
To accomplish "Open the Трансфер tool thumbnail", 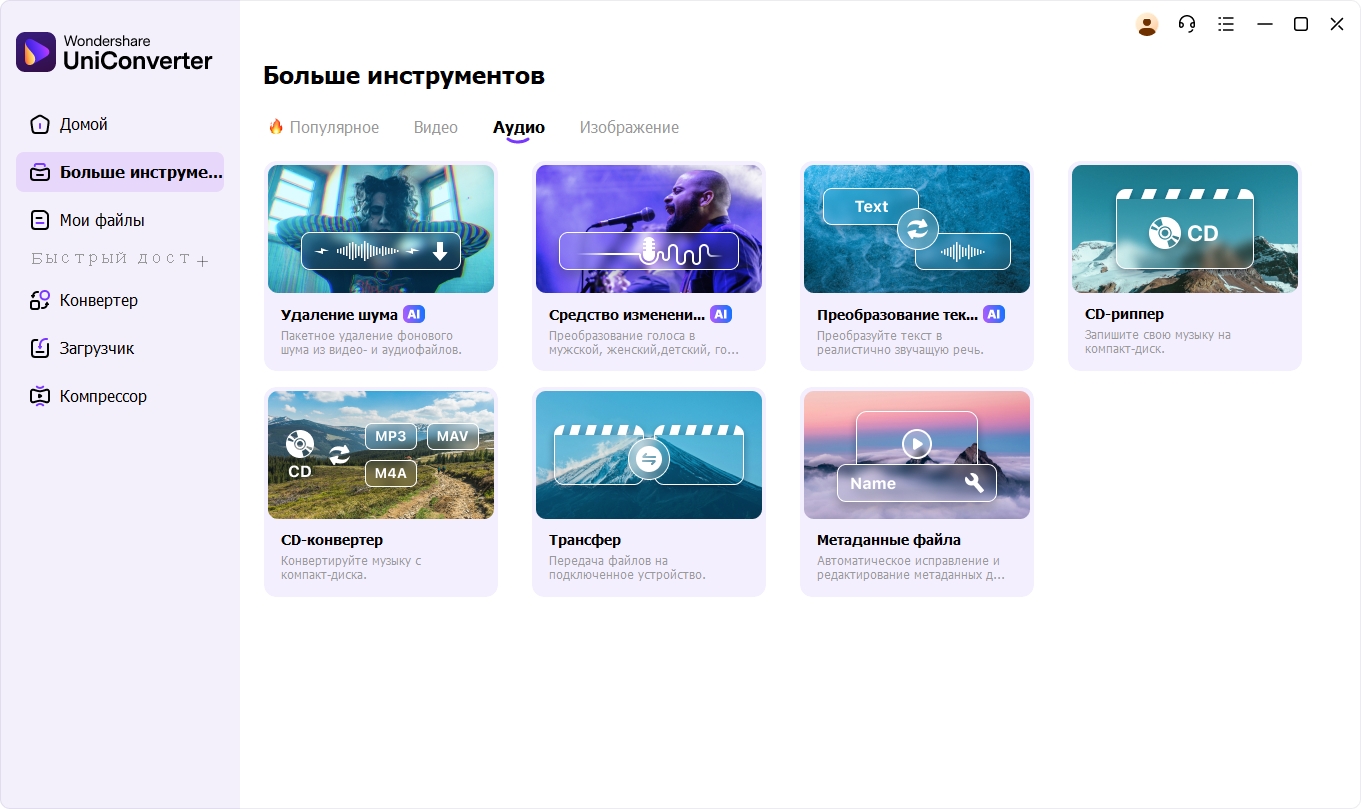I will click(649, 455).
